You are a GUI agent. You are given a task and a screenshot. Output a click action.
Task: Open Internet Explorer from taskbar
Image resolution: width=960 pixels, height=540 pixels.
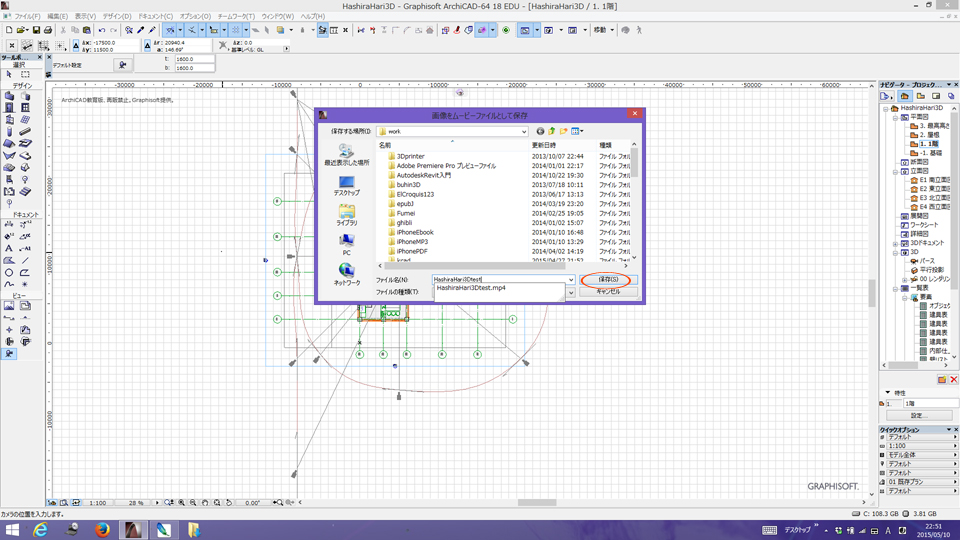pos(40,530)
